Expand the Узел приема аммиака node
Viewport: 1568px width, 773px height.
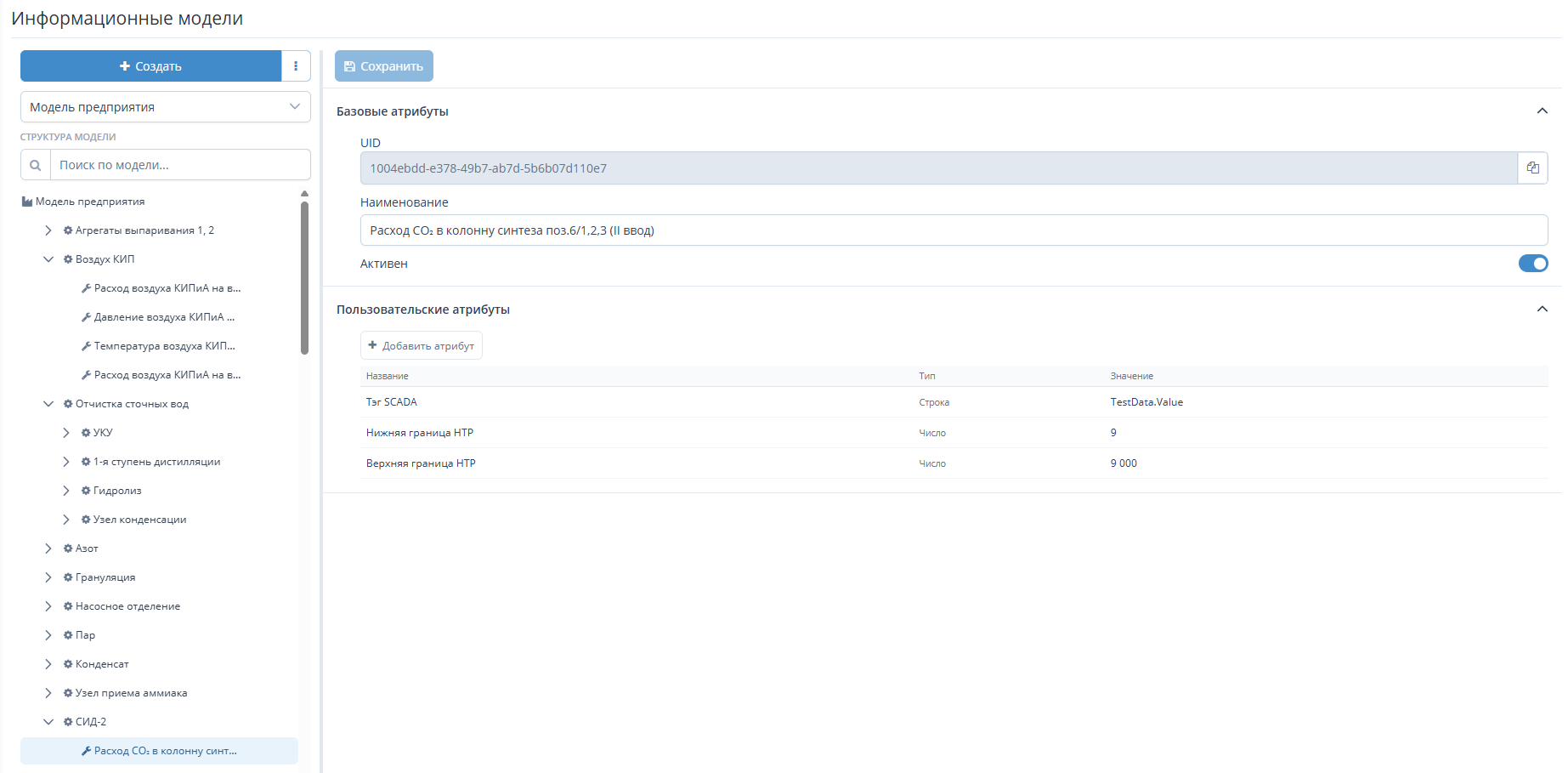(48, 693)
